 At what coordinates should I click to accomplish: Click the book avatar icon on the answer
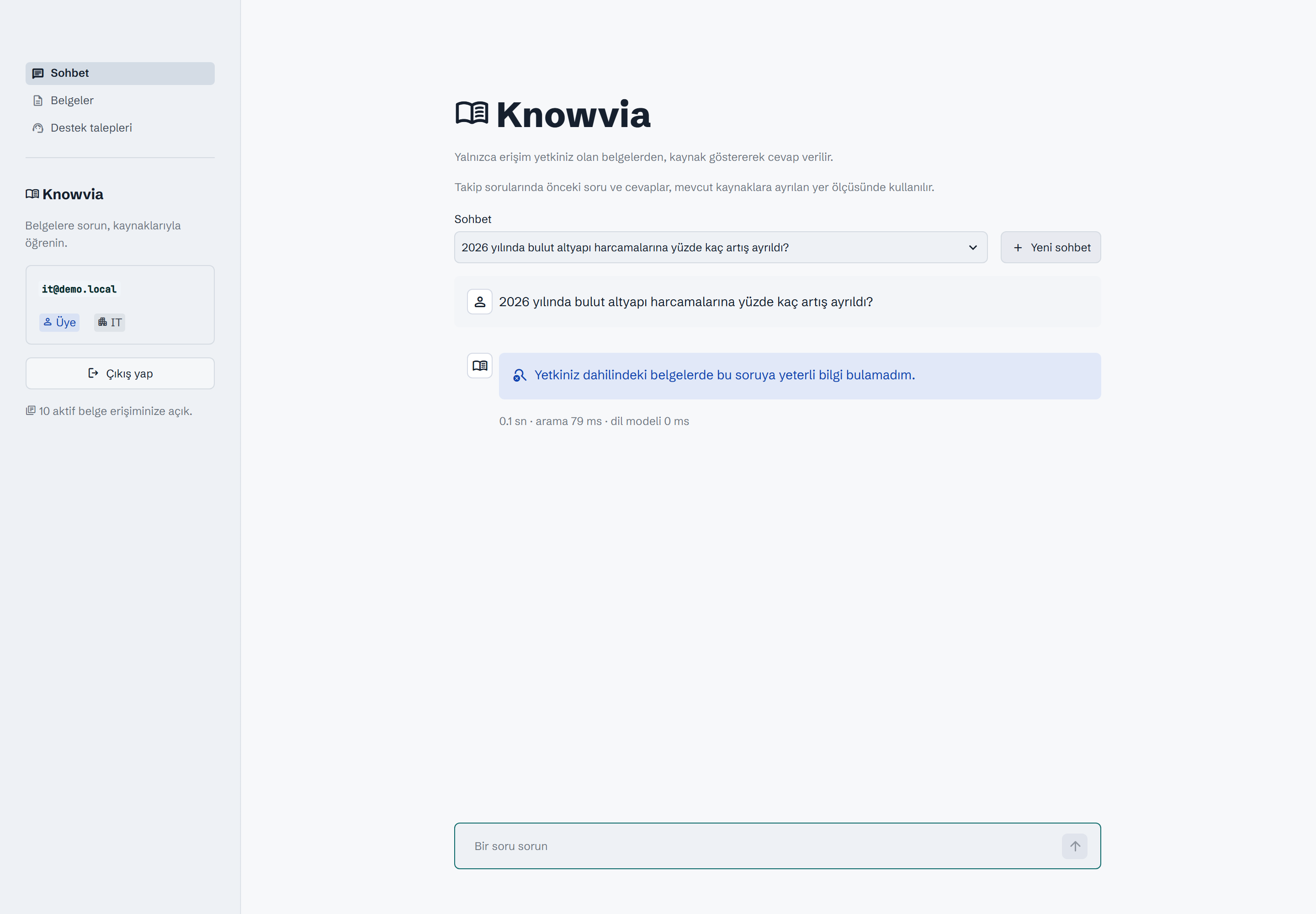[x=480, y=365]
